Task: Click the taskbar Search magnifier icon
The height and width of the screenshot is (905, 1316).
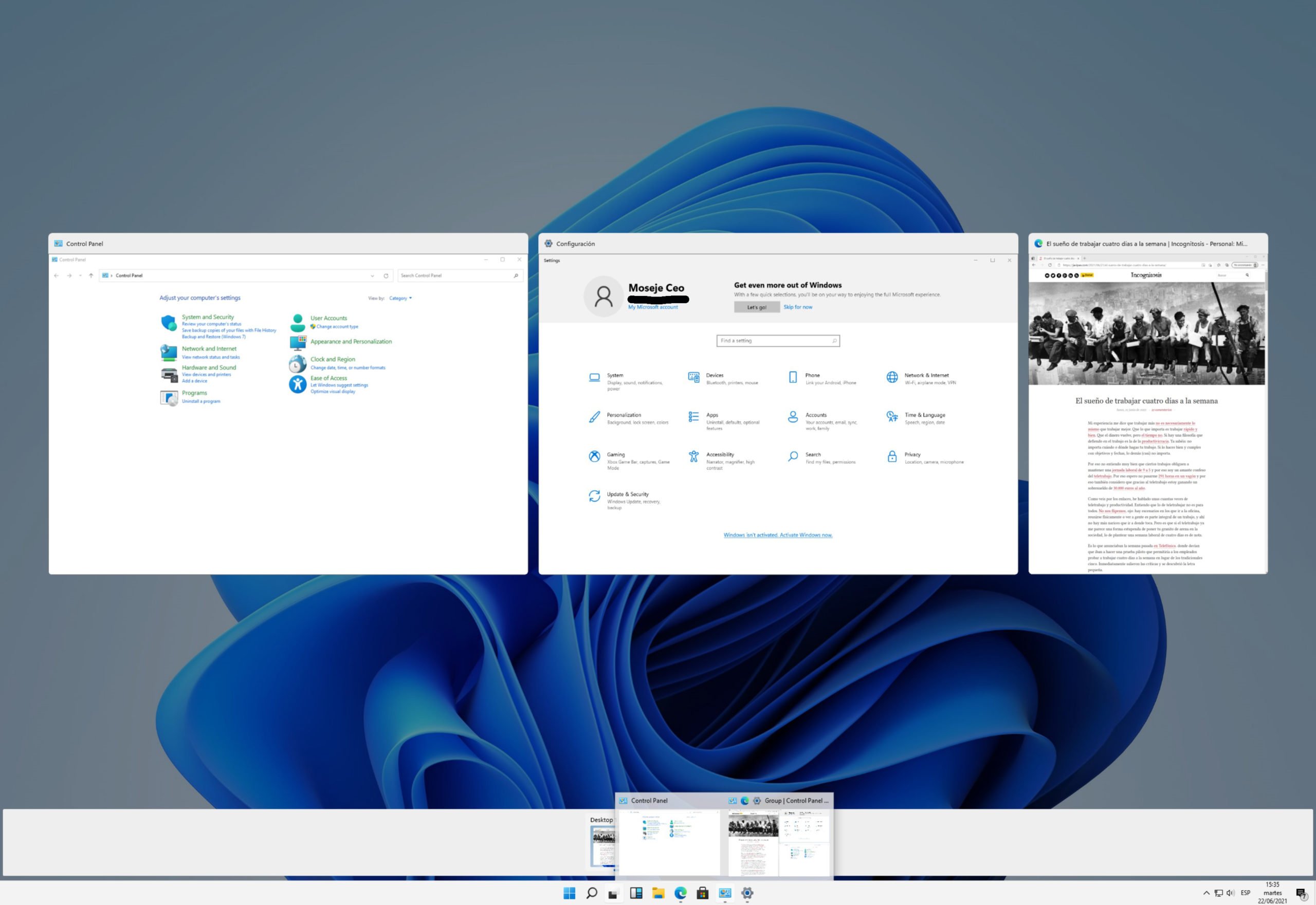Action: pyautogui.click(x=591, y=893)
